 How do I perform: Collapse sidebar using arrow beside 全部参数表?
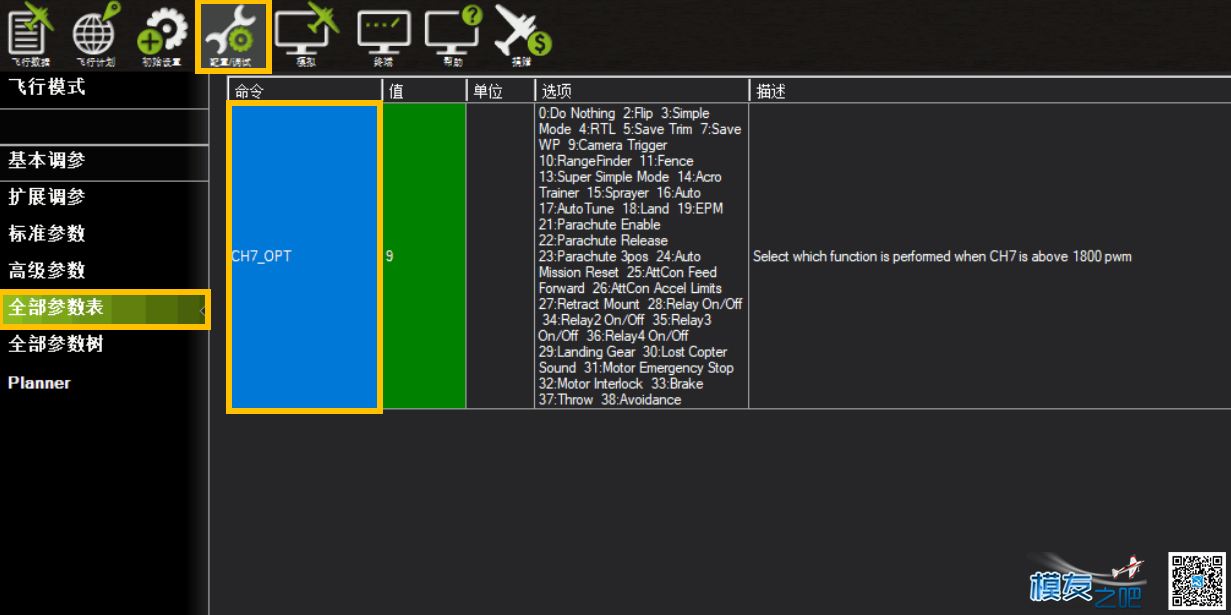pyautogui.click(x=202, y=311)
